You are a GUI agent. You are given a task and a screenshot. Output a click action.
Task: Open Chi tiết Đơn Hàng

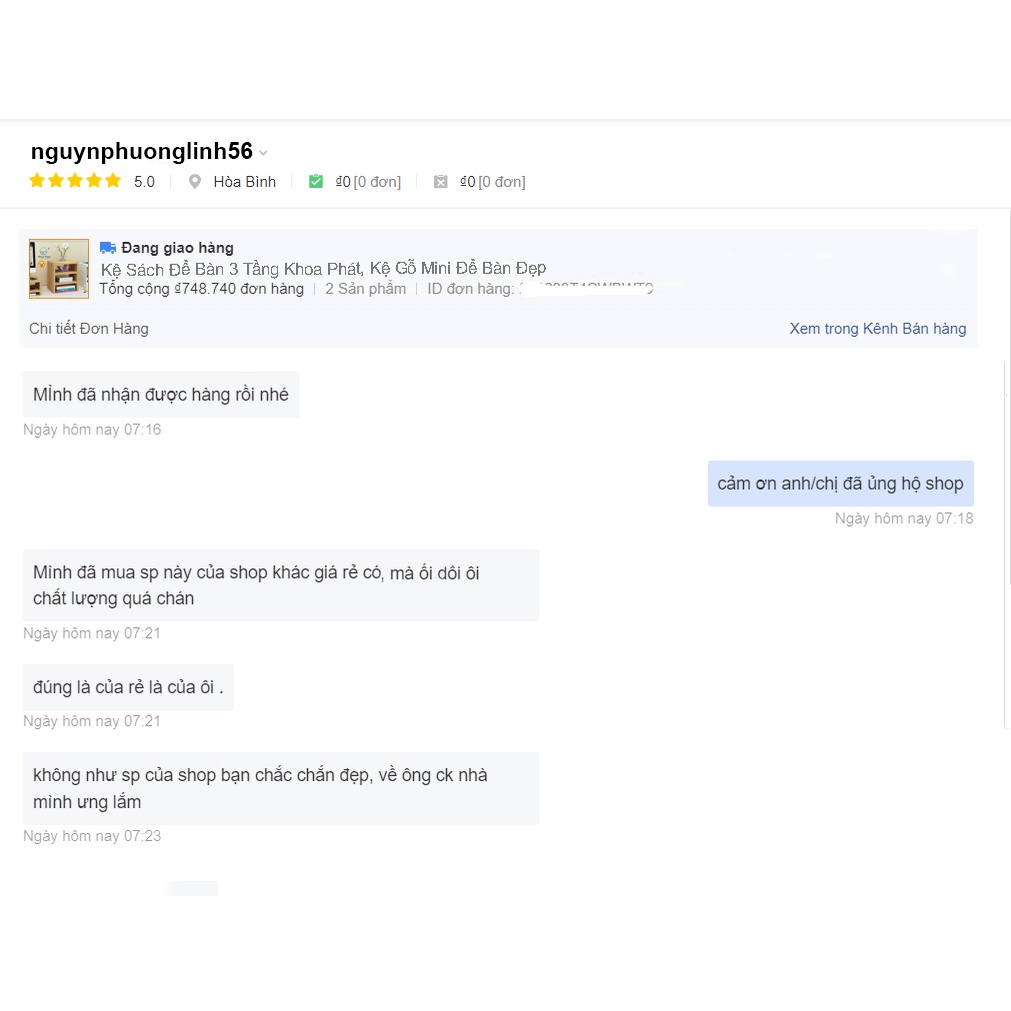(x=89, y=329)
